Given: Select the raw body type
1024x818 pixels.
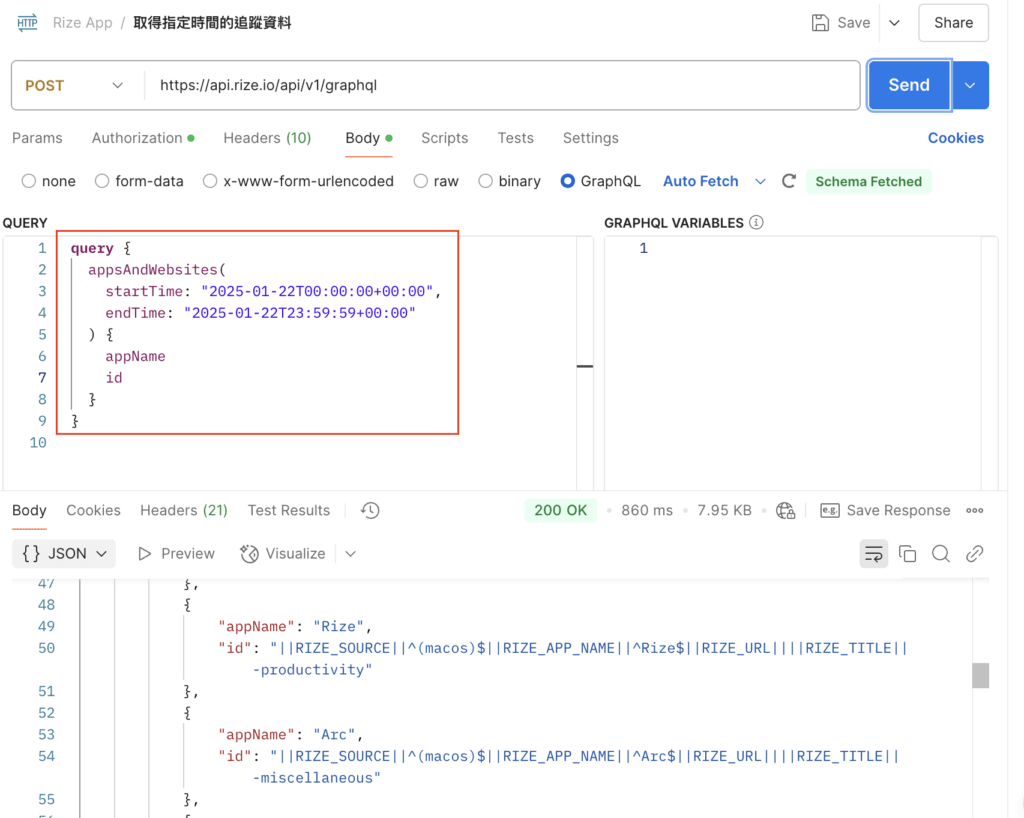Looking at the screenshot, I should (421, 181).
